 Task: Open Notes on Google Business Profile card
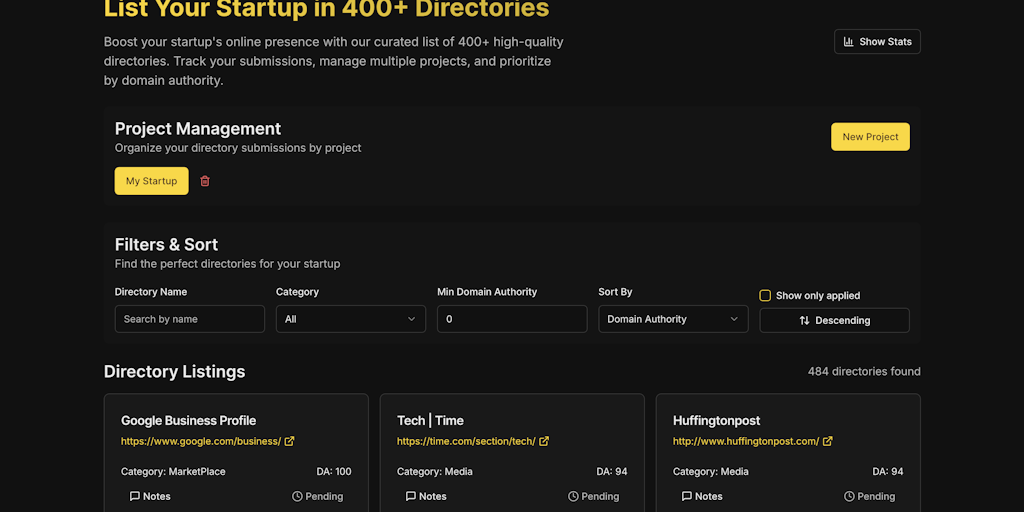pyautogui.click(x=150, y=496)
